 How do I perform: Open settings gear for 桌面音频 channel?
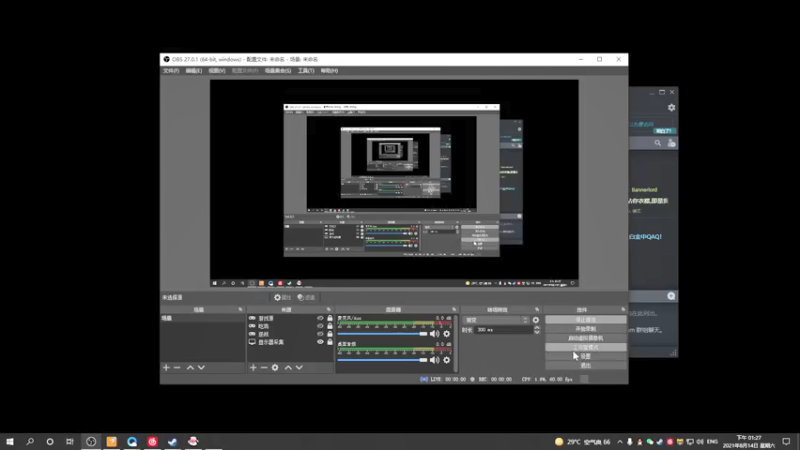446,360
